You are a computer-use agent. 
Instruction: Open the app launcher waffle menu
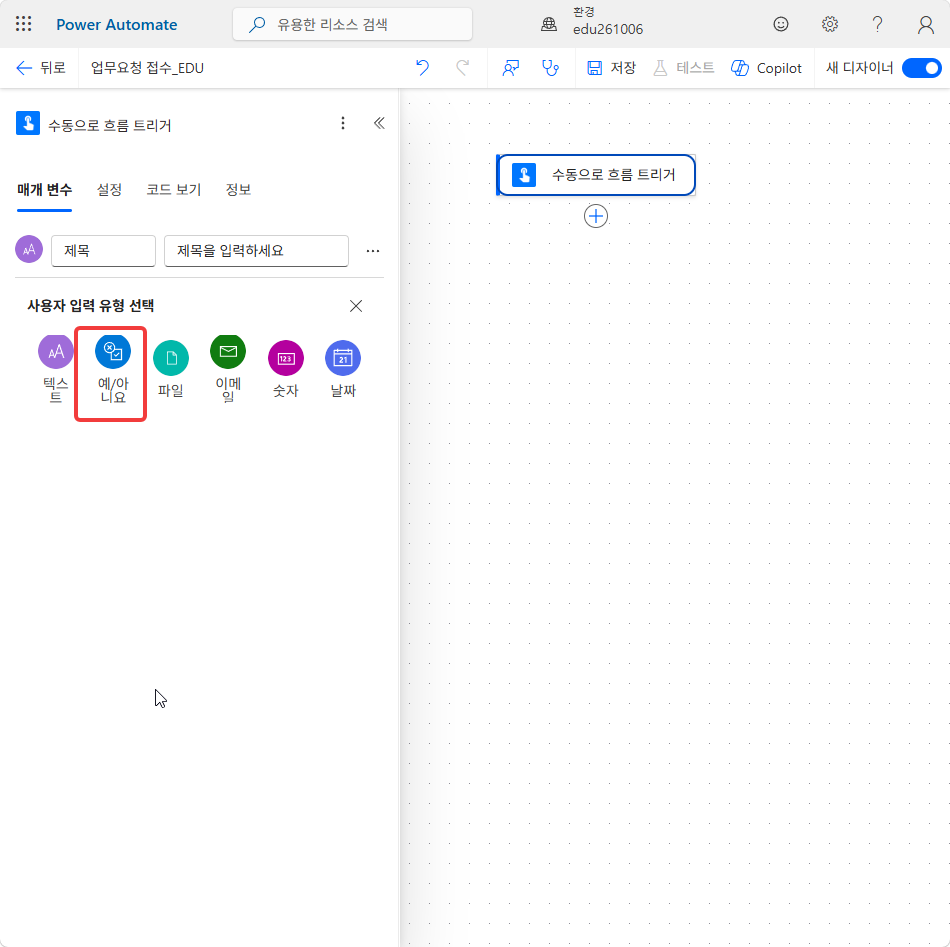tap(24, 24)
